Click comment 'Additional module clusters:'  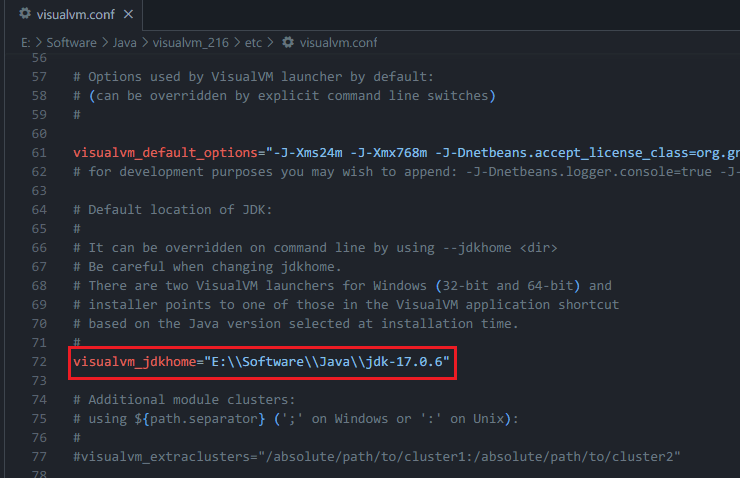coord(192,400)
